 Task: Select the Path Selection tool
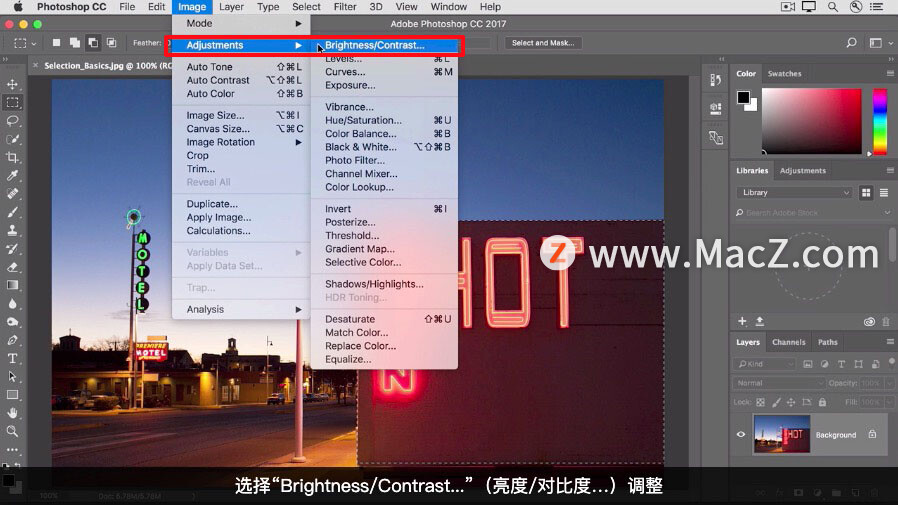12,377
